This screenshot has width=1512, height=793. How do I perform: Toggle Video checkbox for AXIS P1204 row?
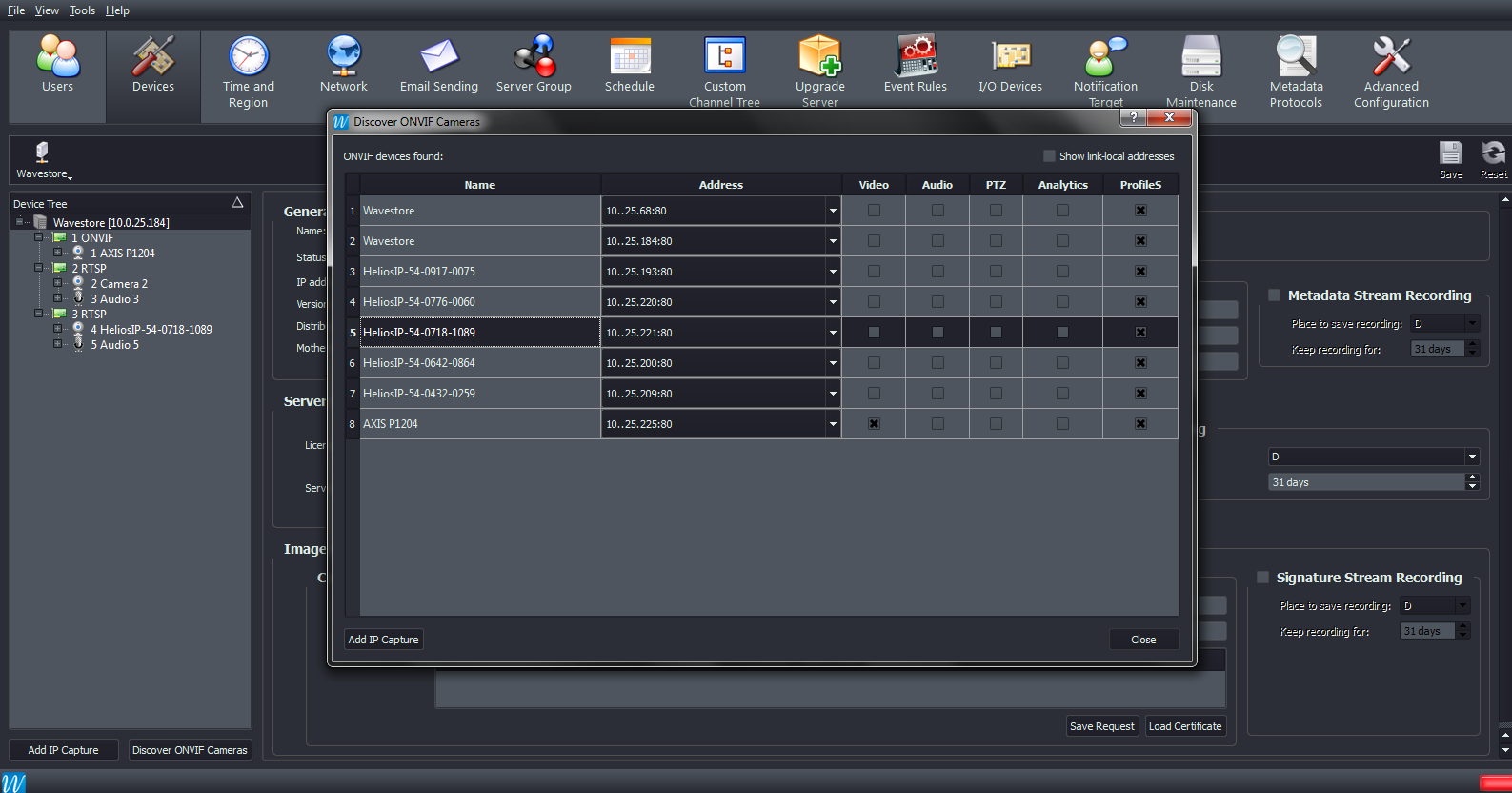pos(874,424)
